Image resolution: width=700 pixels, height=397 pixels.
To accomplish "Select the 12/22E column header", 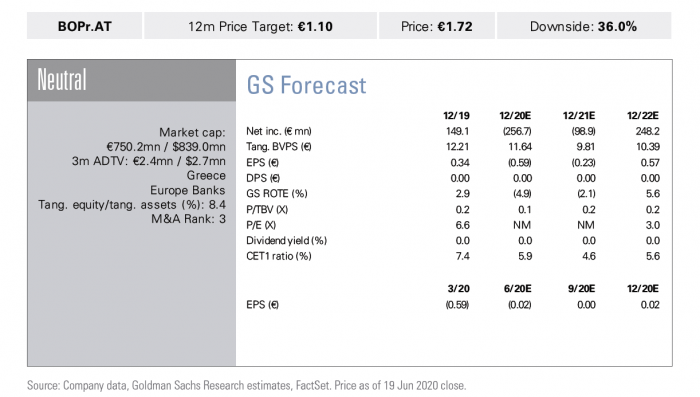I will point(642,116).
